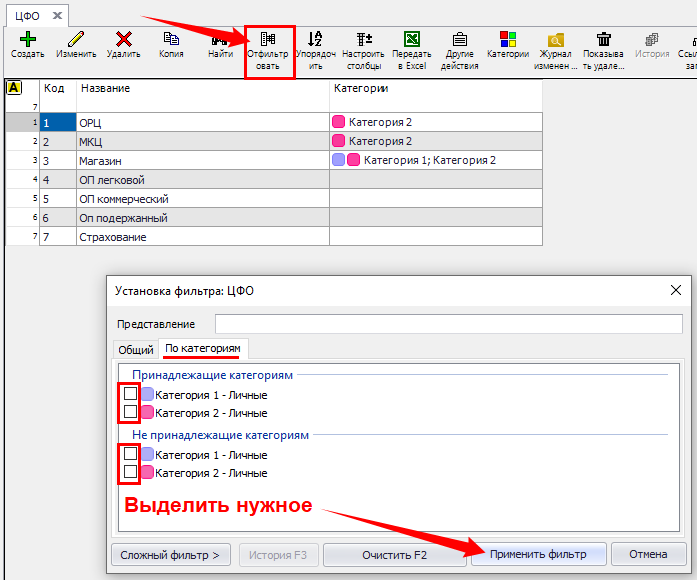Image resolution: width=697 pixels, height=580 pixels.
Task: Switch to the Общий tab
Action: 136,350
